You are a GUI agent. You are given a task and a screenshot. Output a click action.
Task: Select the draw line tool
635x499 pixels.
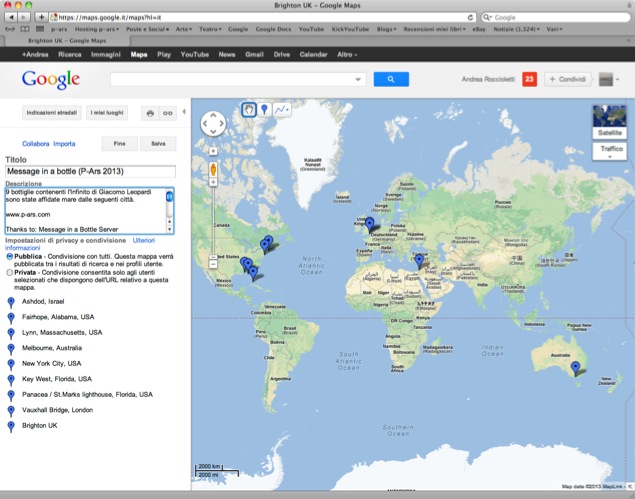[282, 109]
